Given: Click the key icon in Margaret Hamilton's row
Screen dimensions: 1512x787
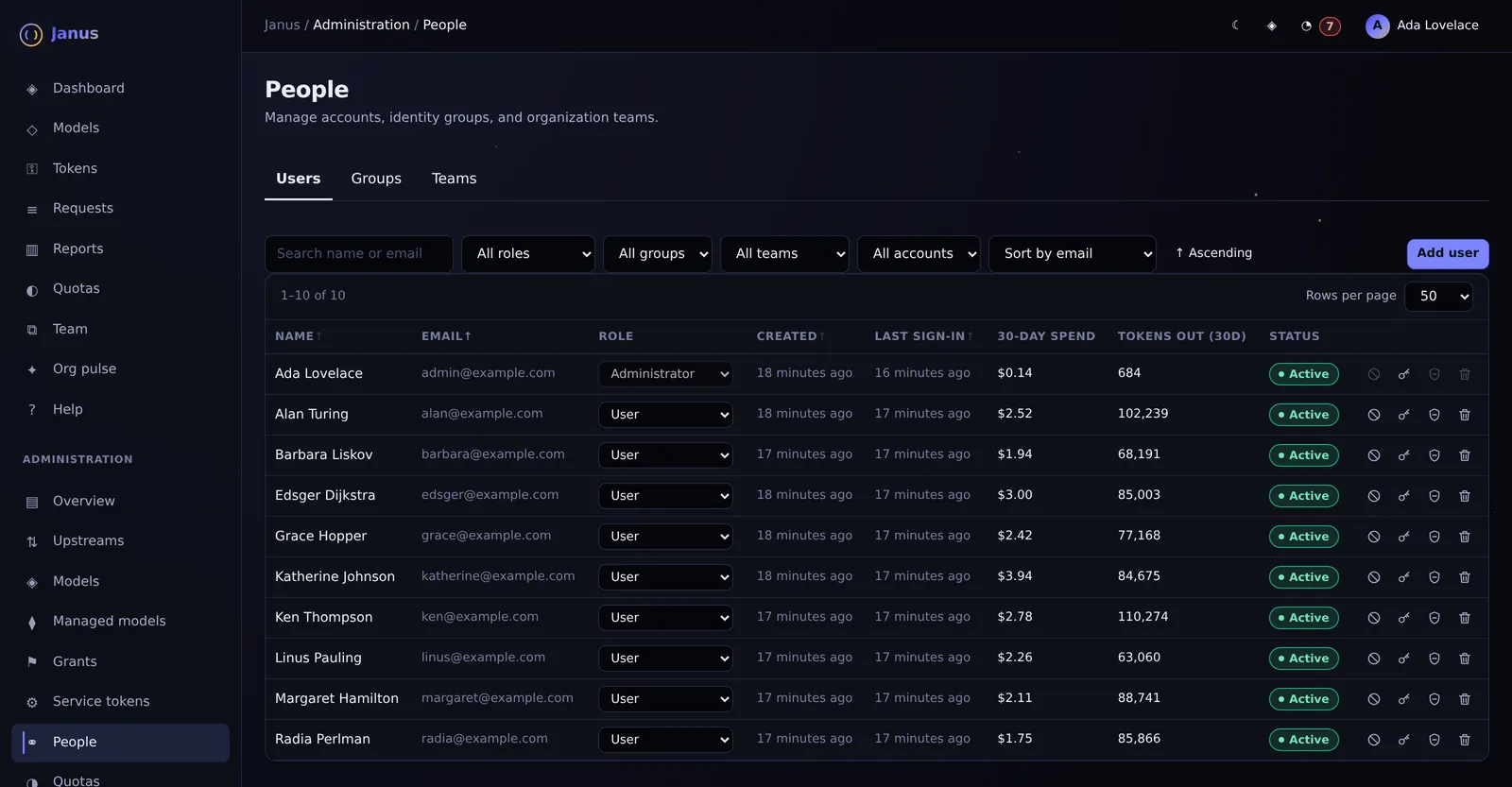Looking at the screenshot, I should tap(1404, 699).
